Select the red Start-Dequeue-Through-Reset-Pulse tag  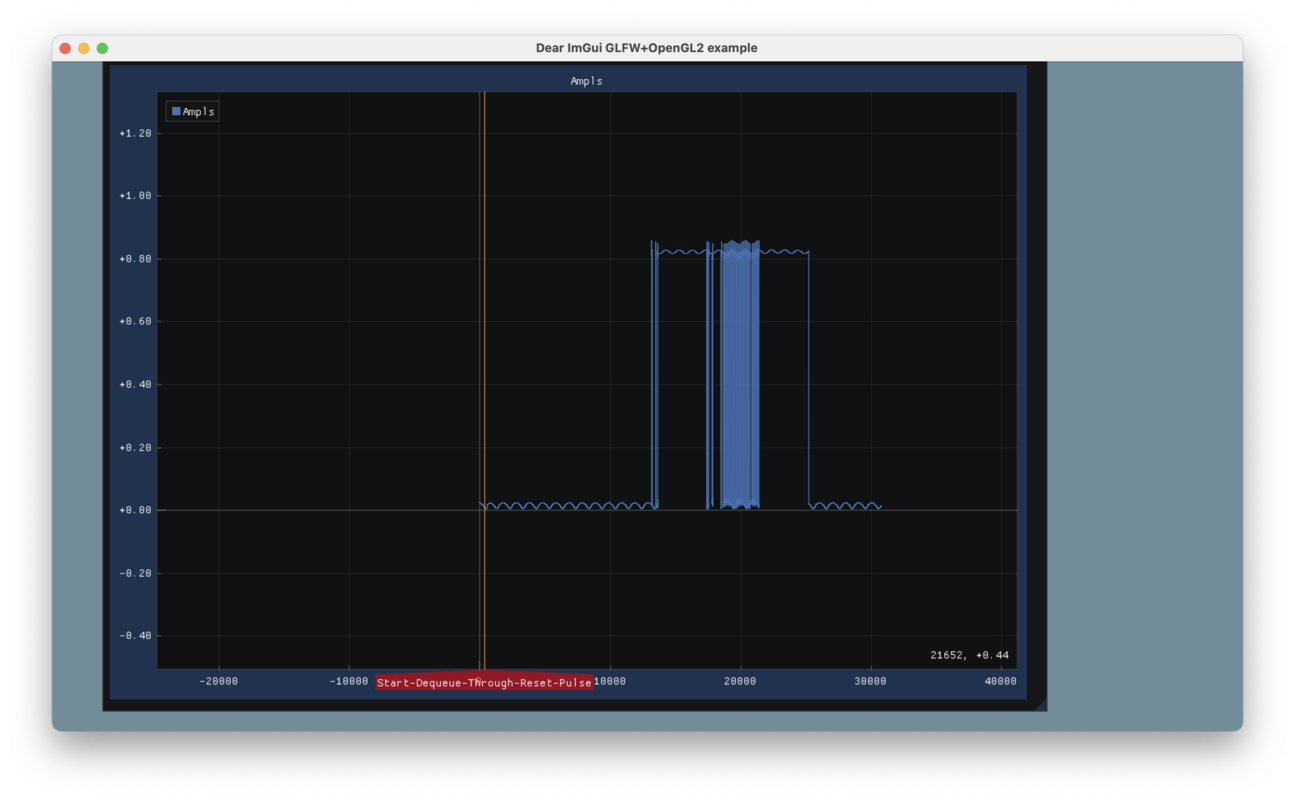click(484, 683)
